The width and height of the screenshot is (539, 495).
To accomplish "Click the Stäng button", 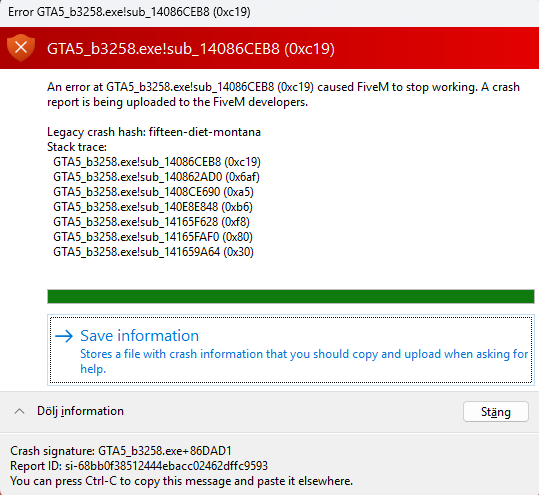I will tap(495, 411).
